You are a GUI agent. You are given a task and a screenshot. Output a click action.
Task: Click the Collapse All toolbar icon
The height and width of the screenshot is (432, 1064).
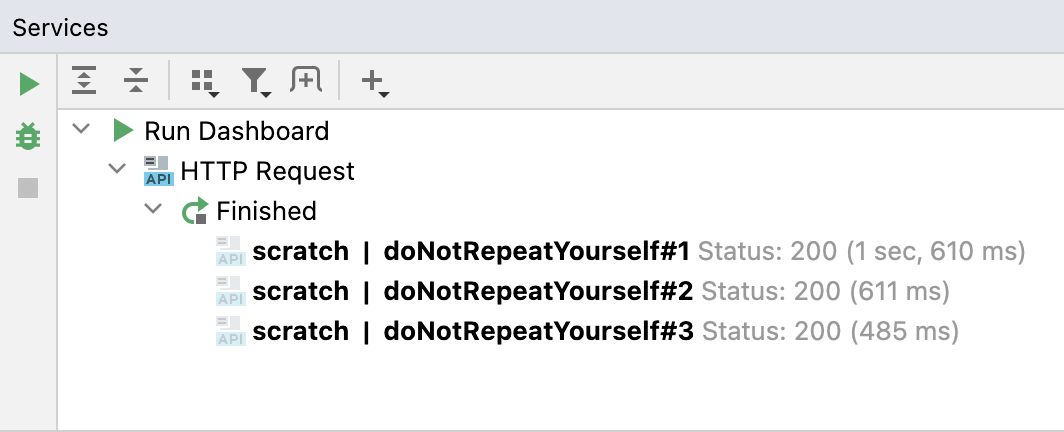[136, 81]
